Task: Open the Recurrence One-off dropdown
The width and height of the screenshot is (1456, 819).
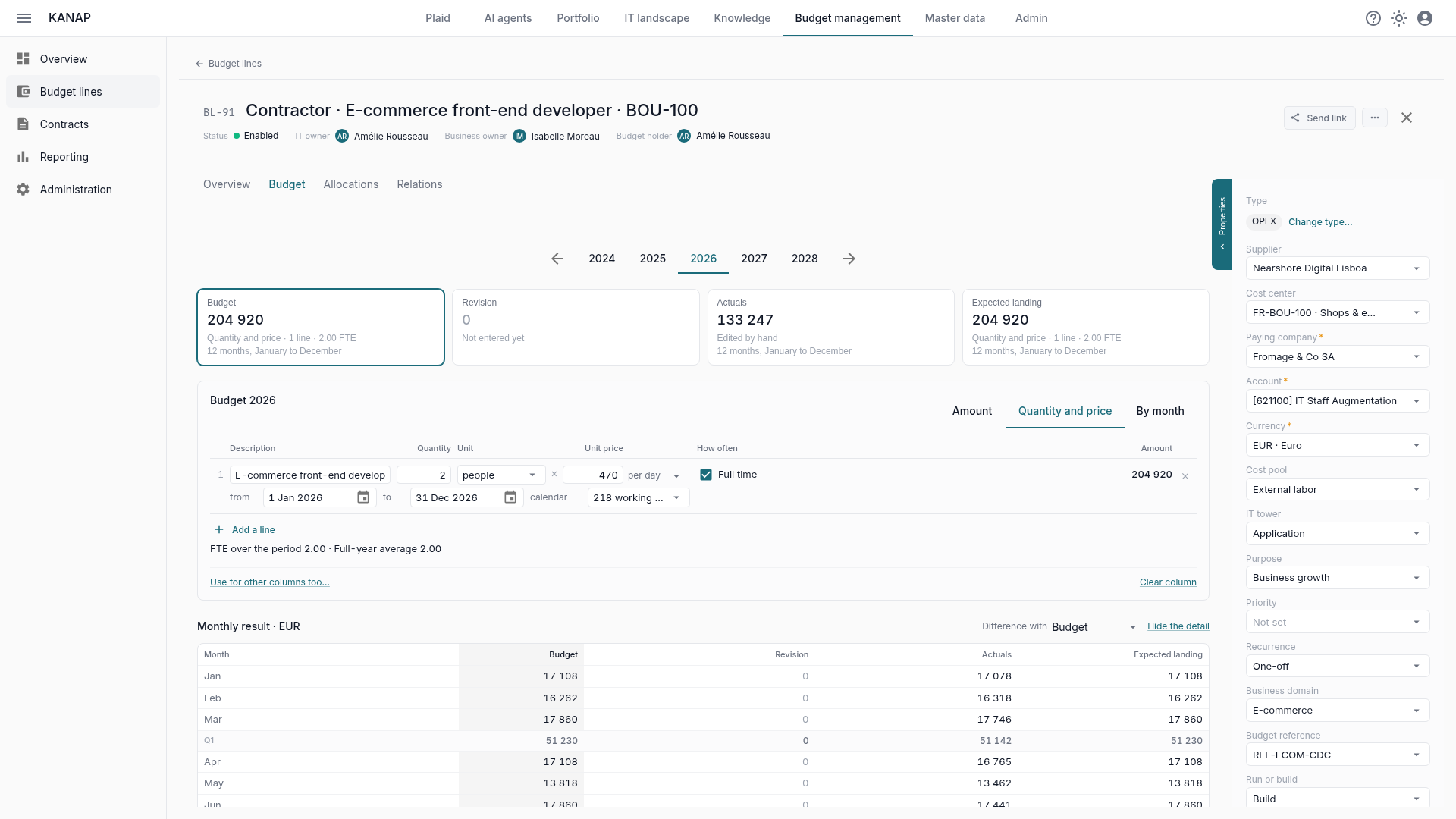Action: (x=1338, y=666)
